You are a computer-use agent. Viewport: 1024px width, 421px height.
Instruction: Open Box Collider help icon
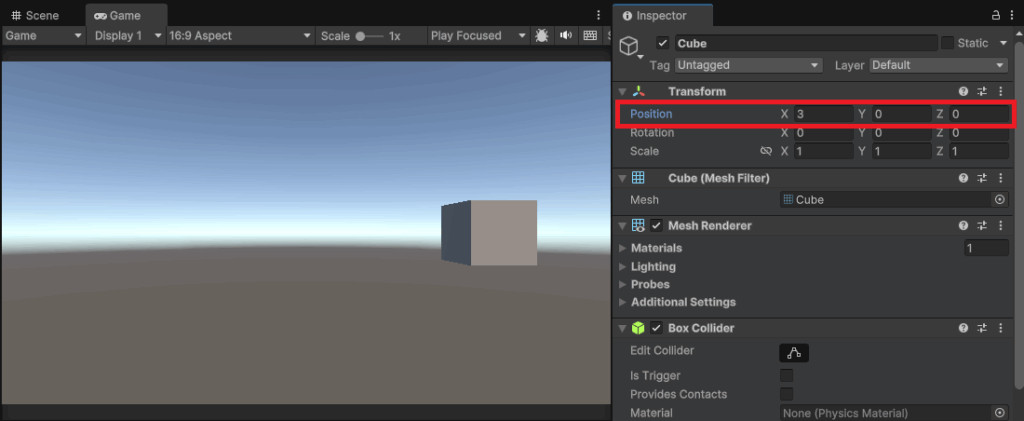963,328
